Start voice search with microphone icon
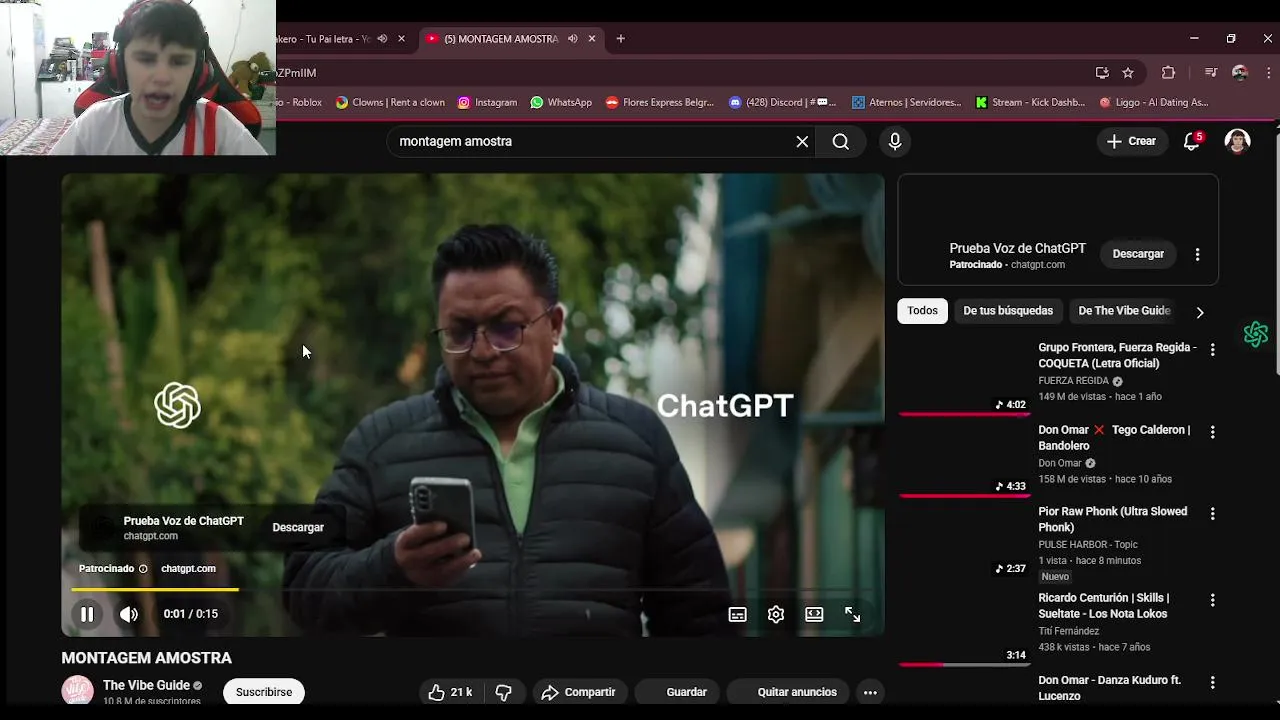 [895, 141]
